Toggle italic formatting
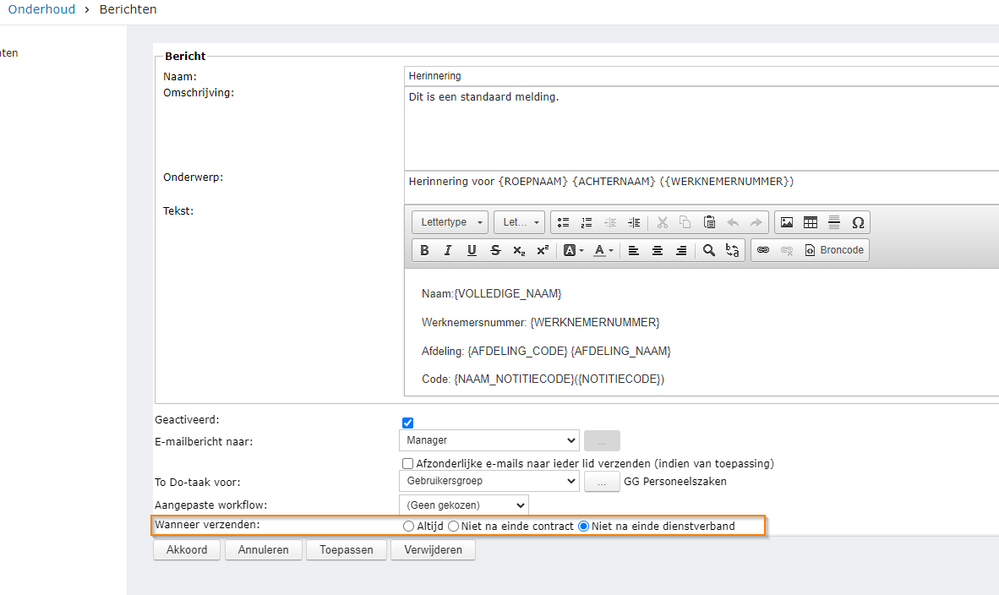 point(448,250)
